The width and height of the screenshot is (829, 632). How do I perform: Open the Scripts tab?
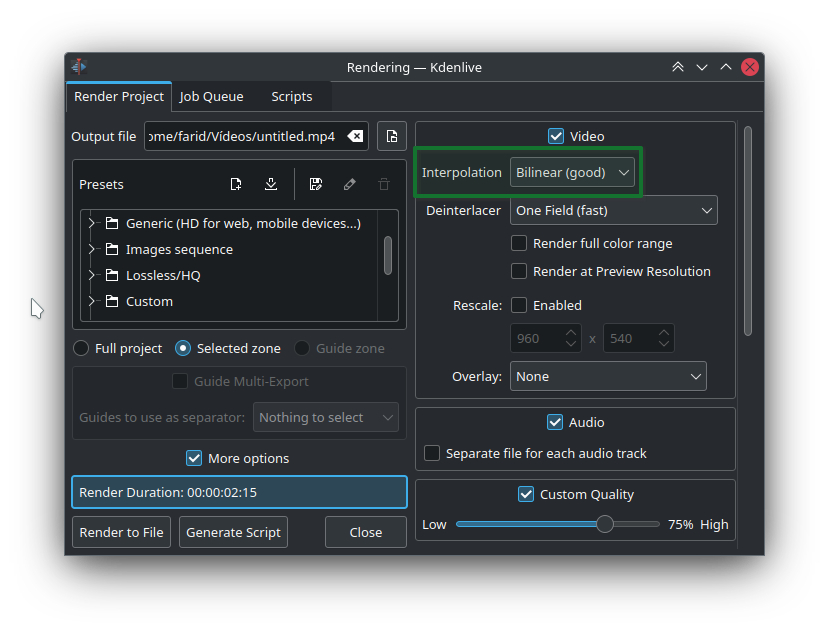292,97
